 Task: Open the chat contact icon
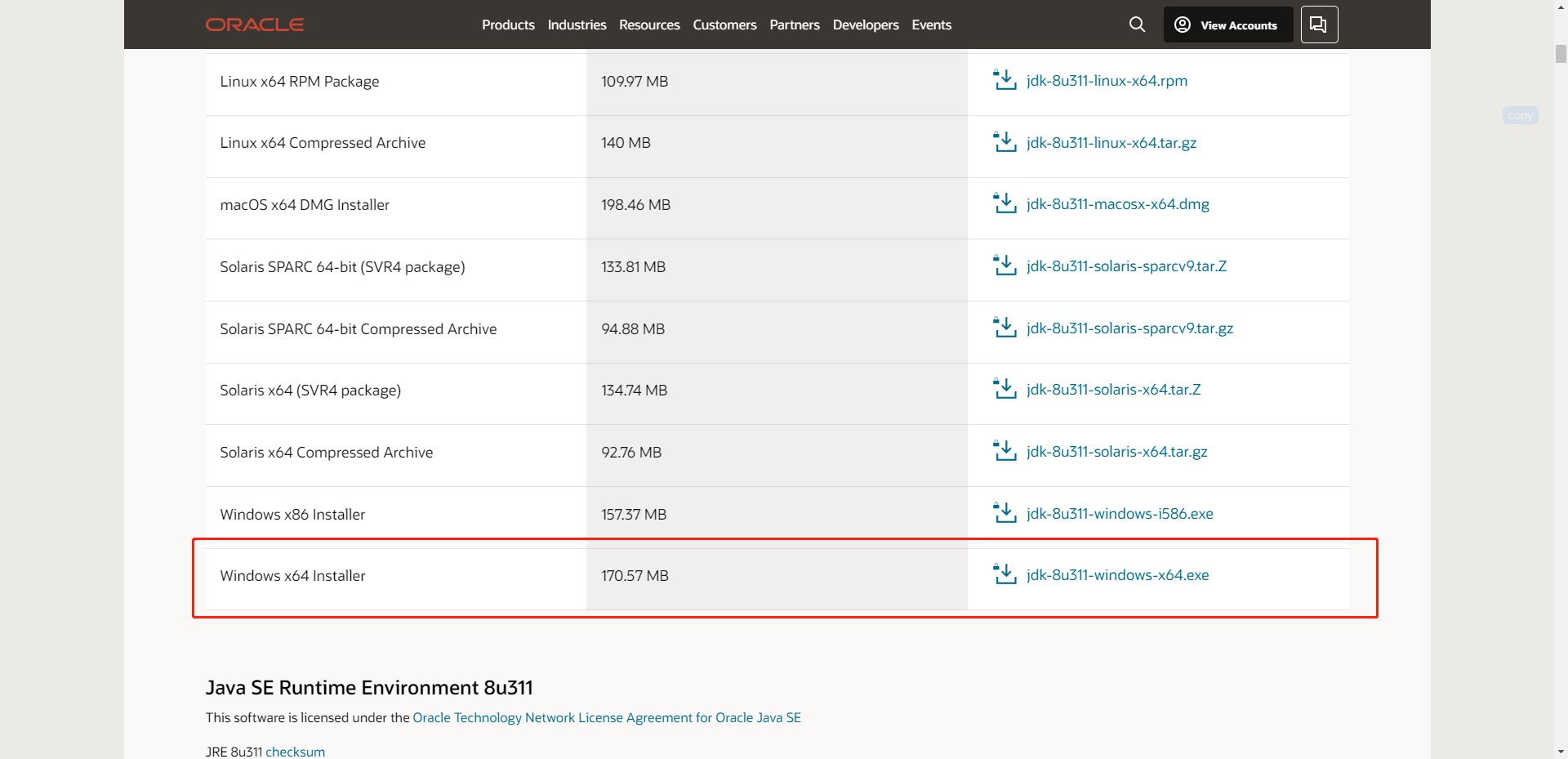(1319, 25)
